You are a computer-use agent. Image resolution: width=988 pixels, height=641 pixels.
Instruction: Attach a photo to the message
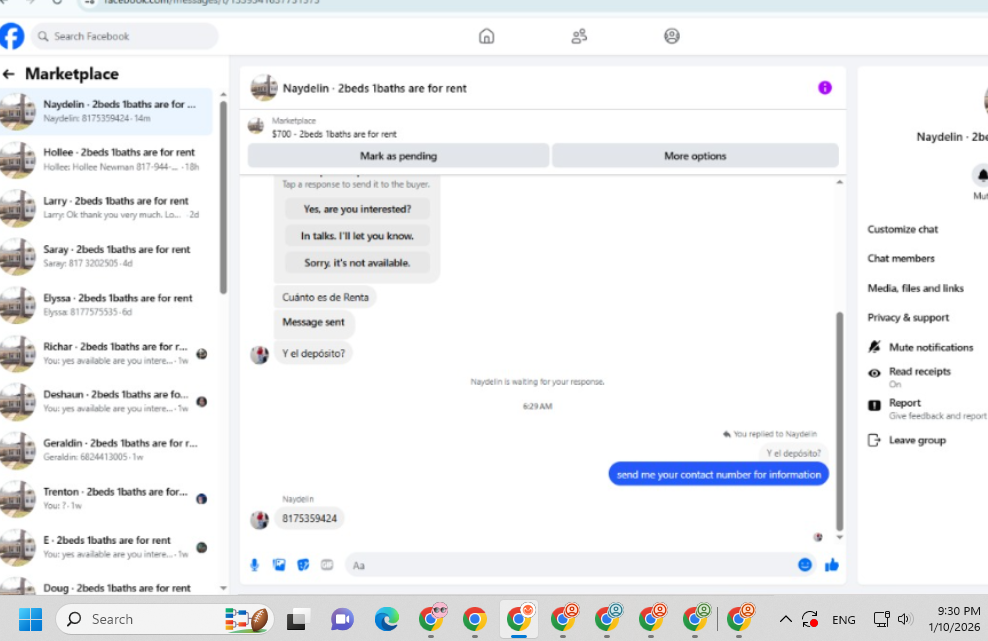click(279, 565)
